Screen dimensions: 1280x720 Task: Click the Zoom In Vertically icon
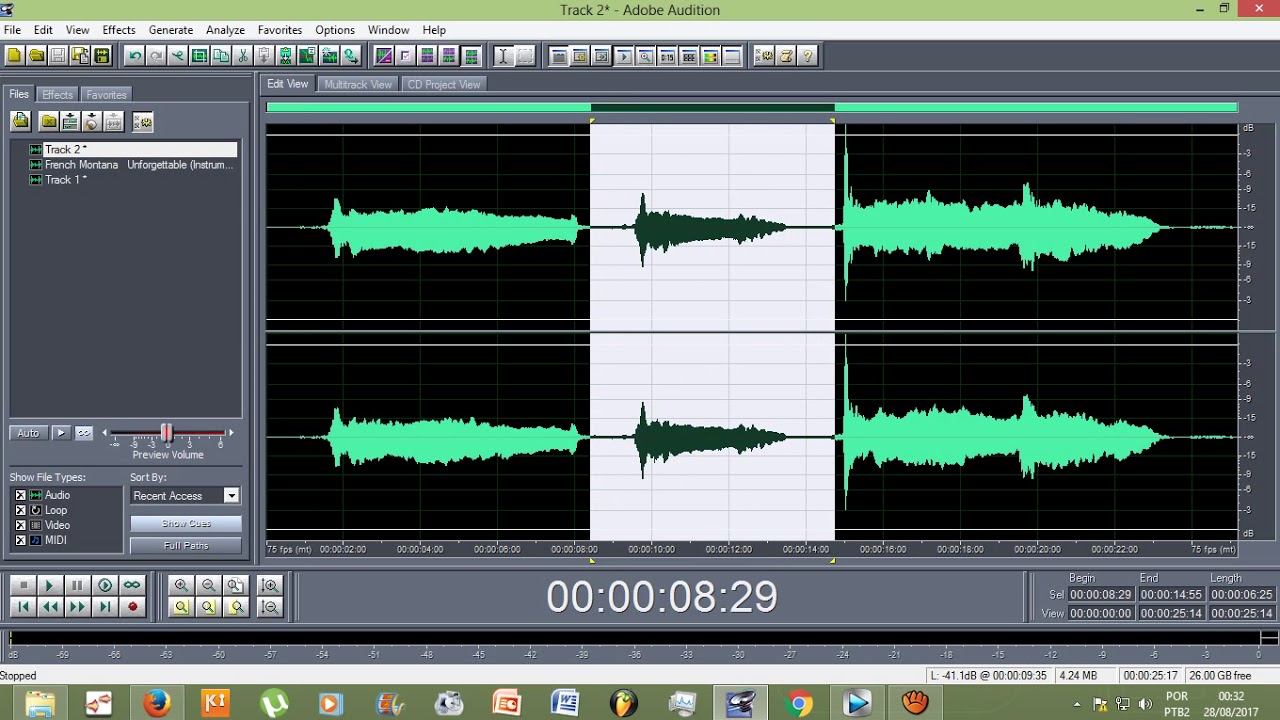coord(270,585)
